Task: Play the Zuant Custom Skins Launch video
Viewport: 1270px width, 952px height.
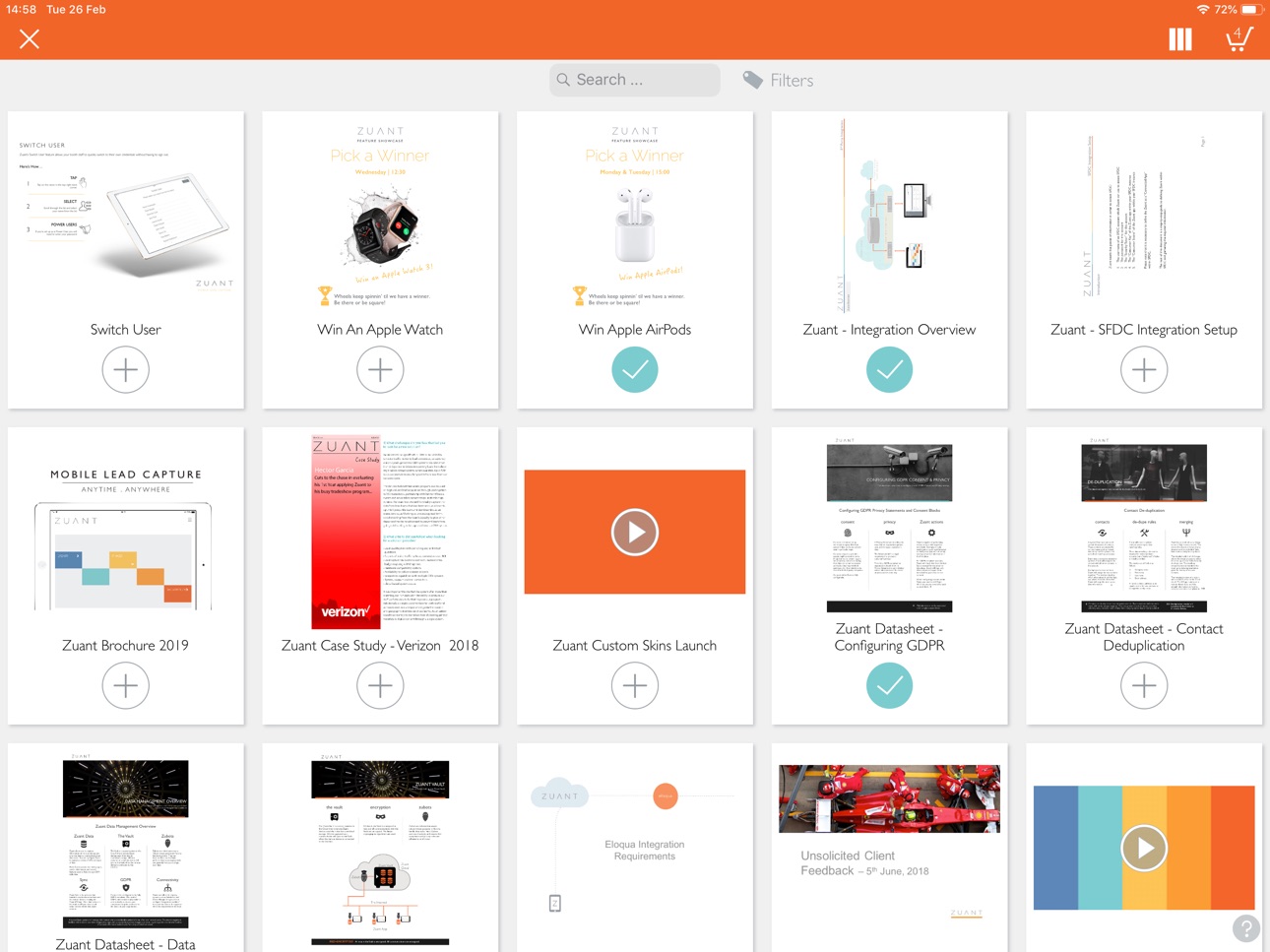Action: [x=635, y=532]
